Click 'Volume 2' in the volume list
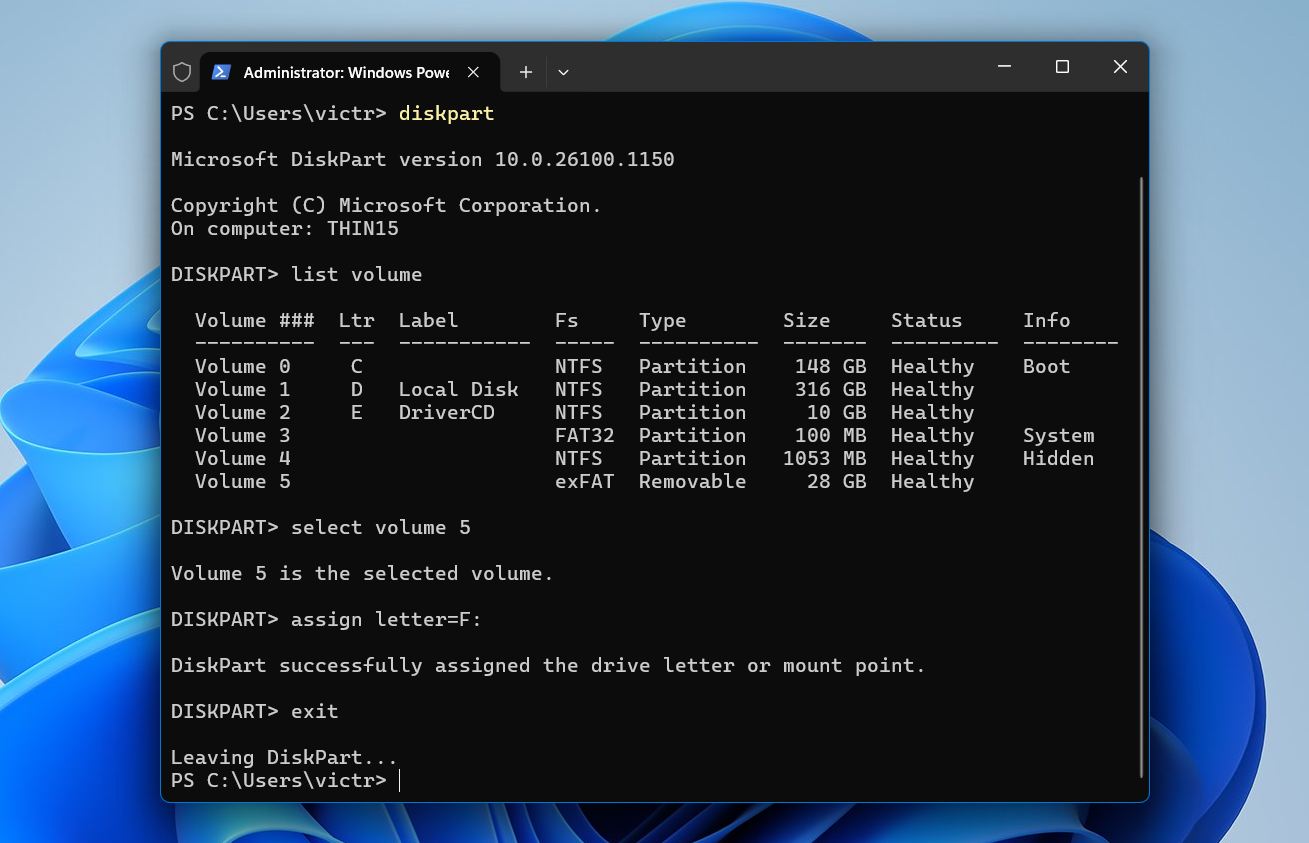The height and width of the screenshot is (843, 1309). [x=243, y=412]
